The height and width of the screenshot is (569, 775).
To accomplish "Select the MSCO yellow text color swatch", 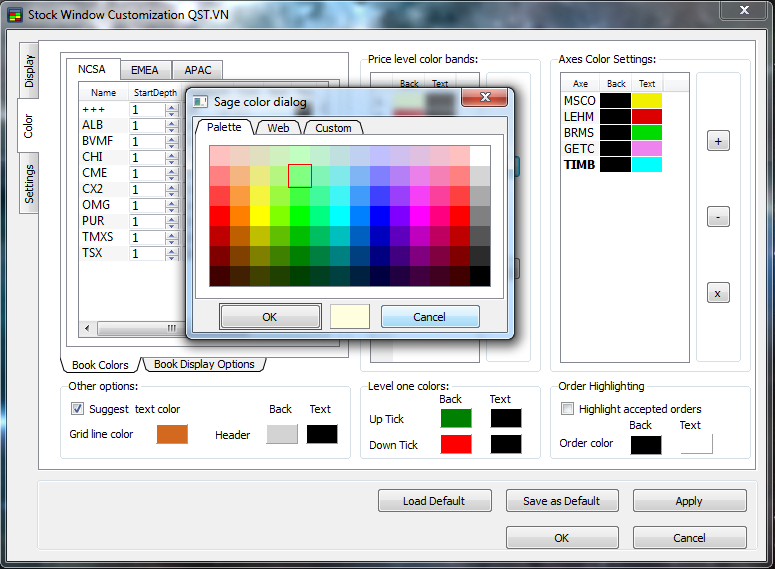I will point(646,101).
